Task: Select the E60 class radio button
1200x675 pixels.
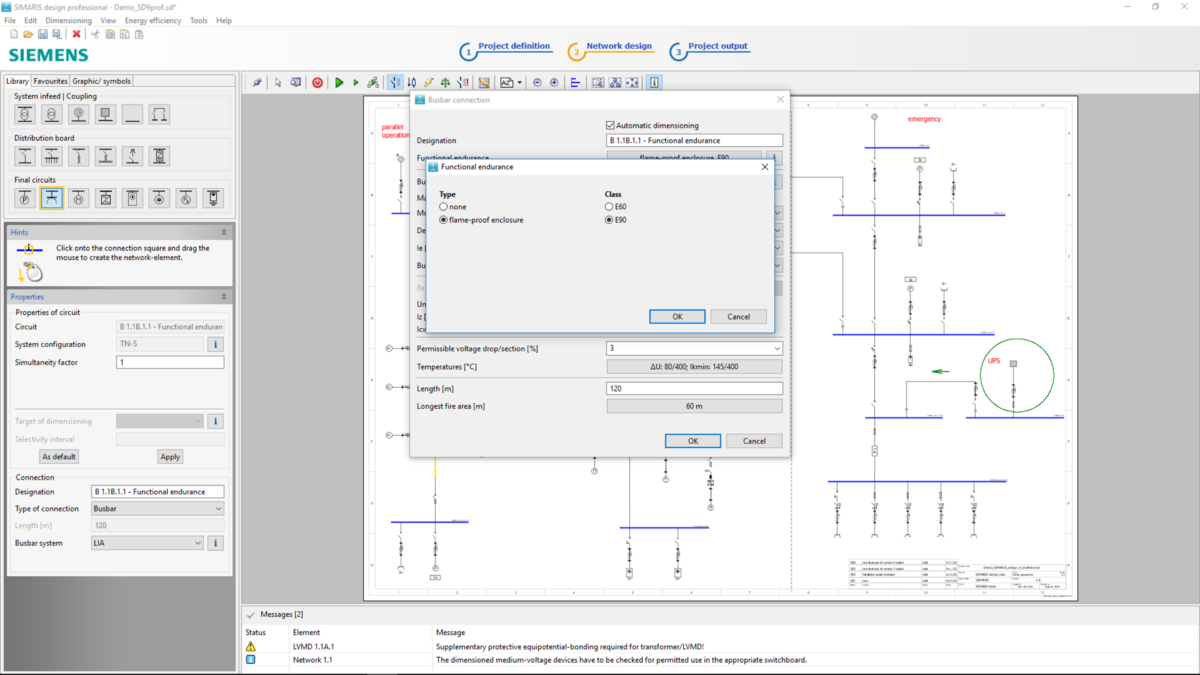Action: coord(609,206)
